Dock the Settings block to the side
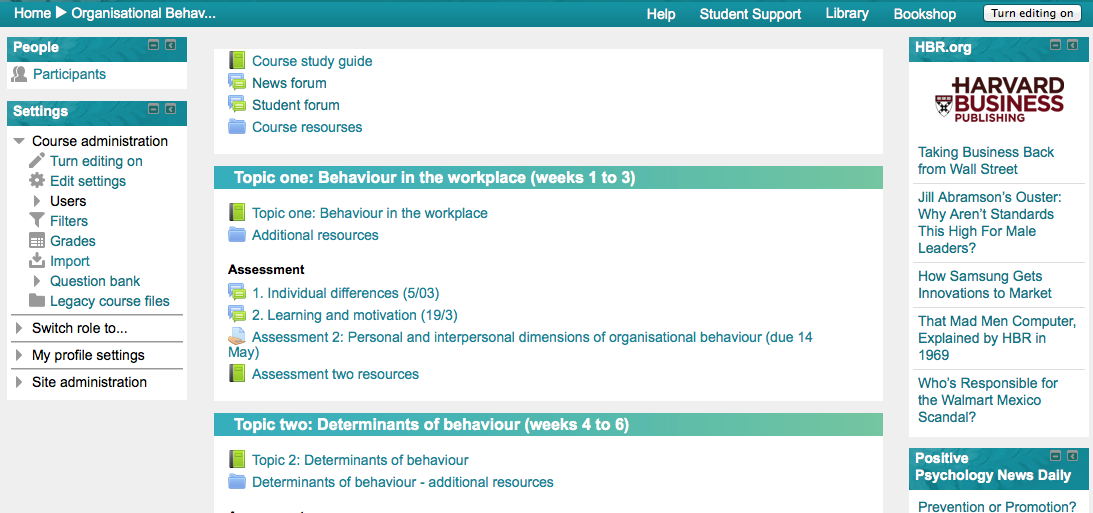 (x=170, y=109)
